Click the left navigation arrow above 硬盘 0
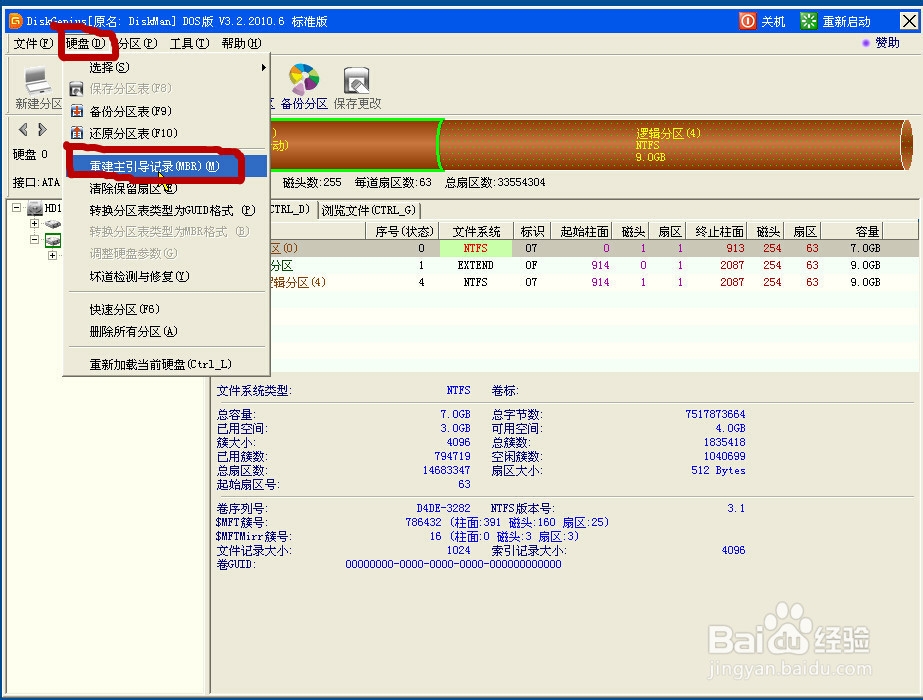923x700 pixels. coord(23,129)
